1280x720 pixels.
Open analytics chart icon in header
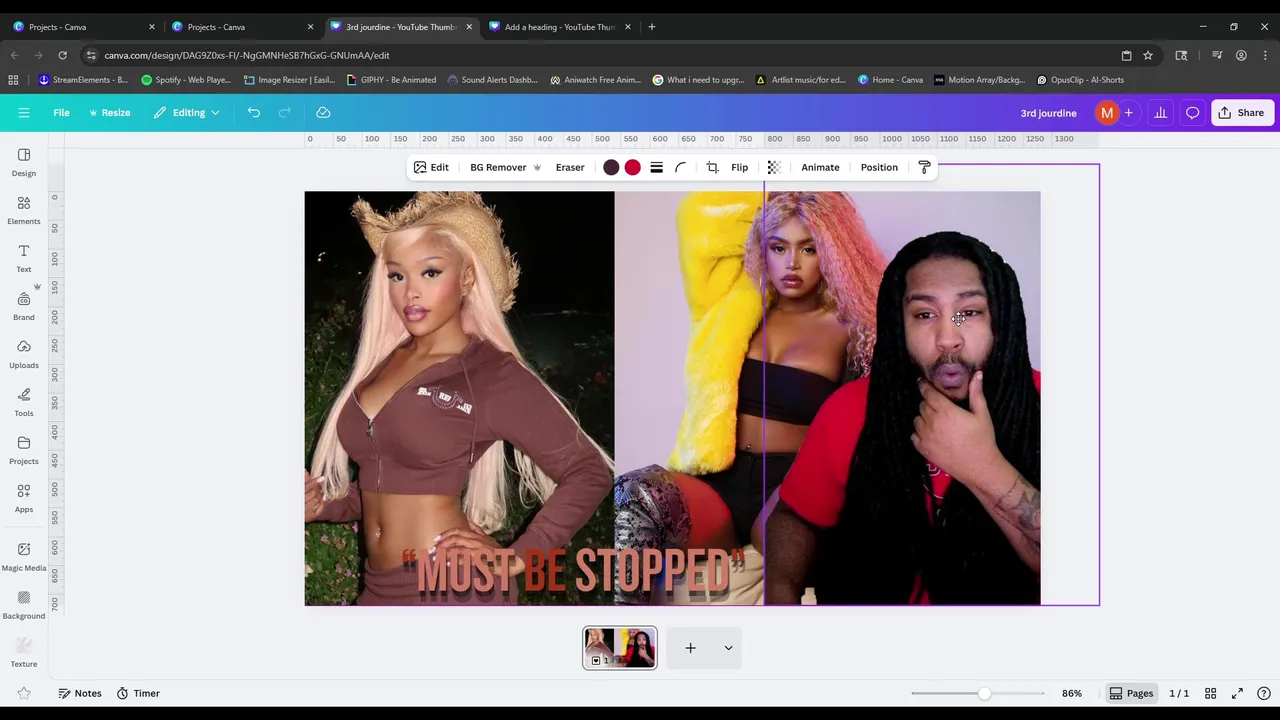click(1160, 113)
